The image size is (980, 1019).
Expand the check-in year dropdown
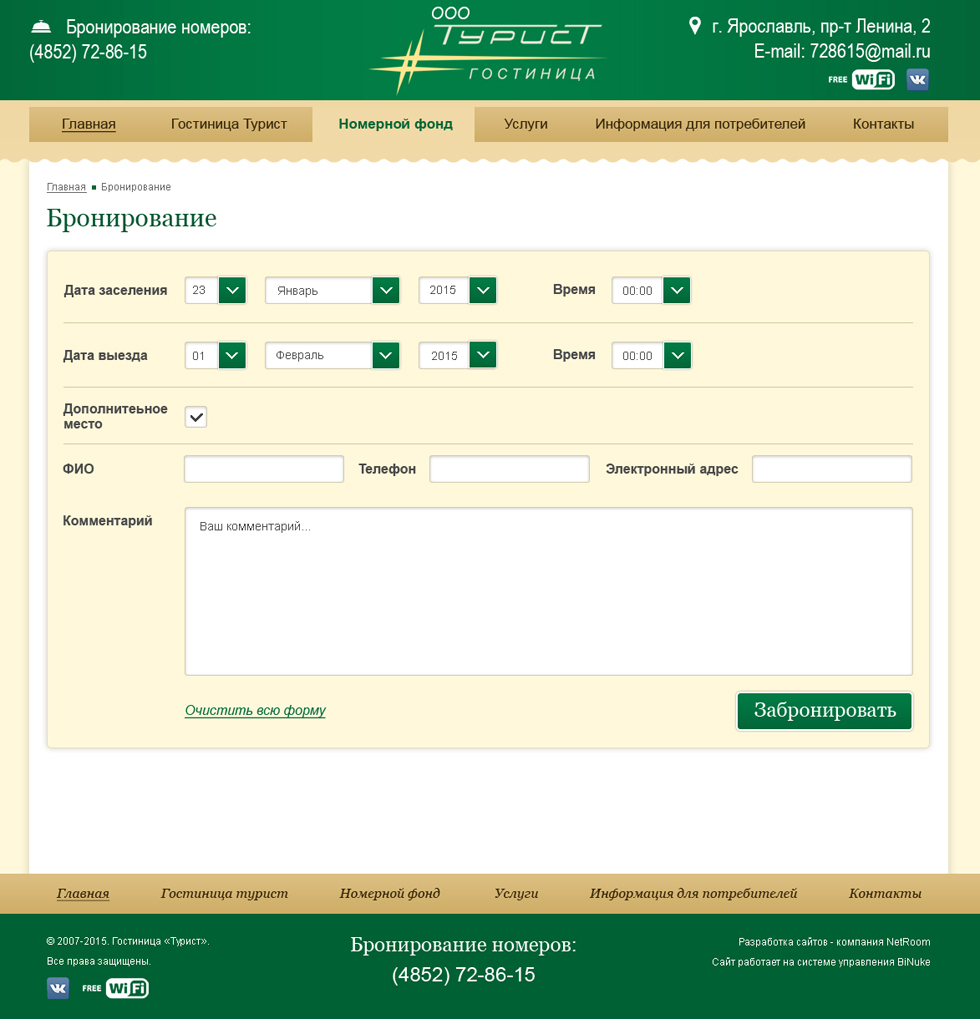pyautogui.click(x=458, y=290)
